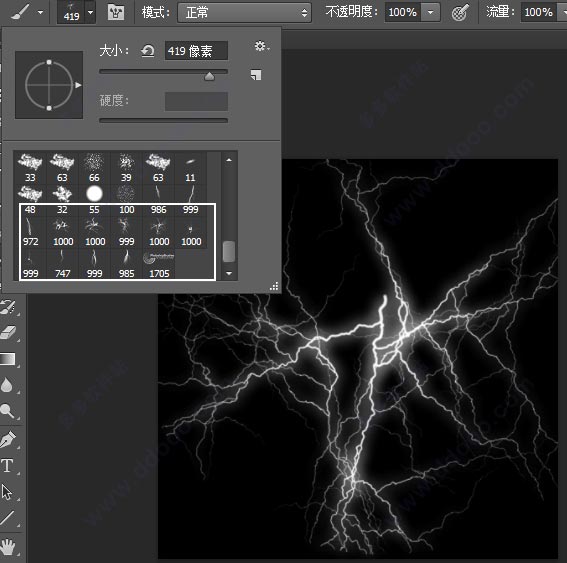
Task: Select the Hand tool
Action: 8,546
